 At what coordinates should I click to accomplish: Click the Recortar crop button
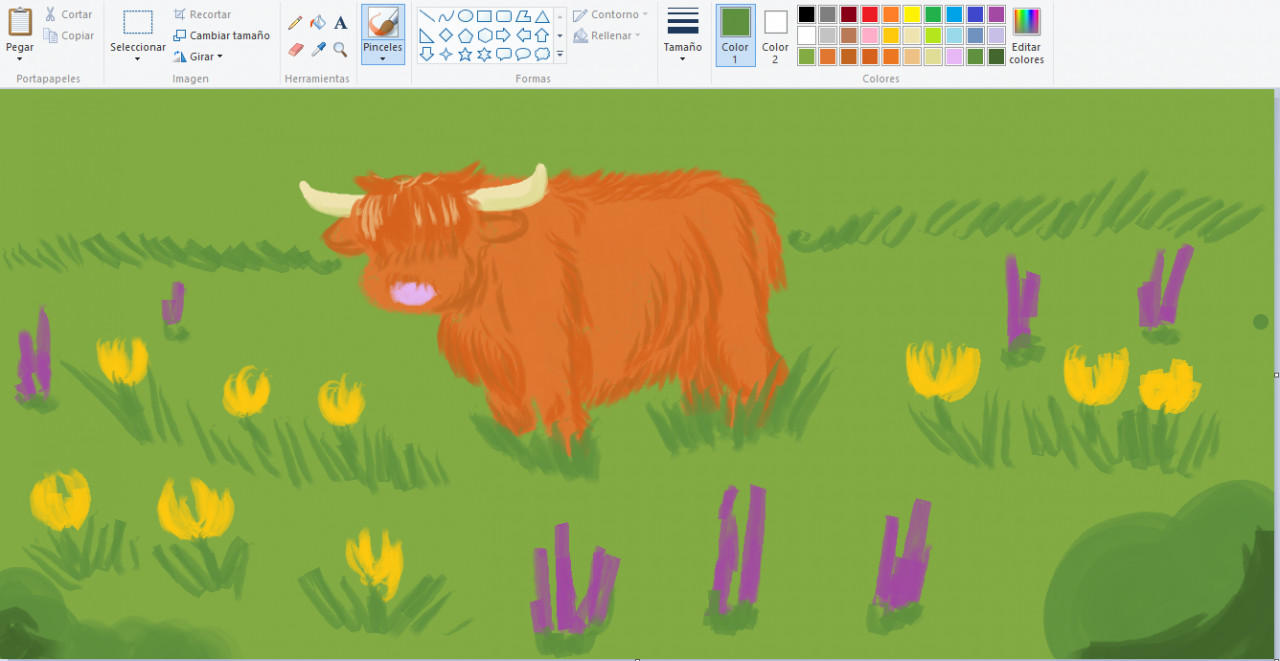pos(202,14)
